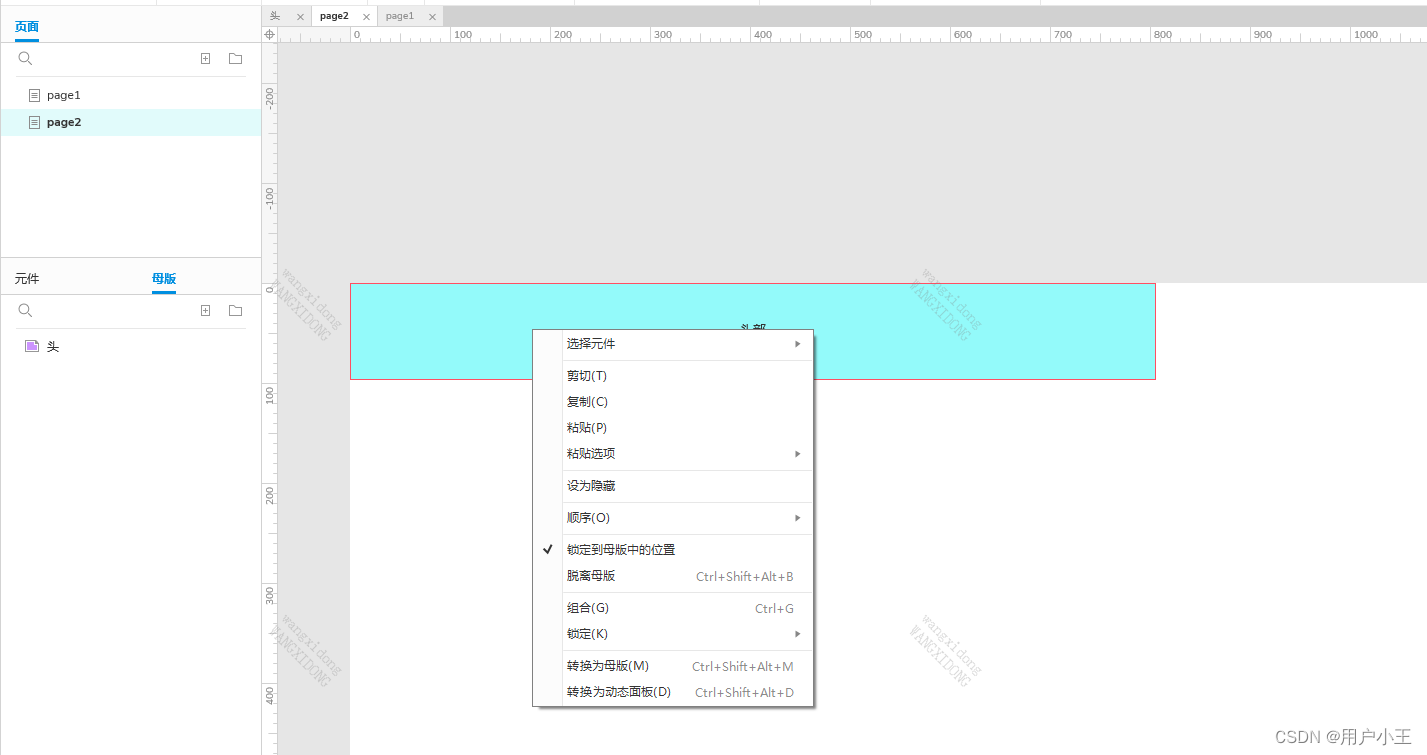Close the 头 canvas tab
The width and height of the screenshot is (1427, 755).
[300, 17]
